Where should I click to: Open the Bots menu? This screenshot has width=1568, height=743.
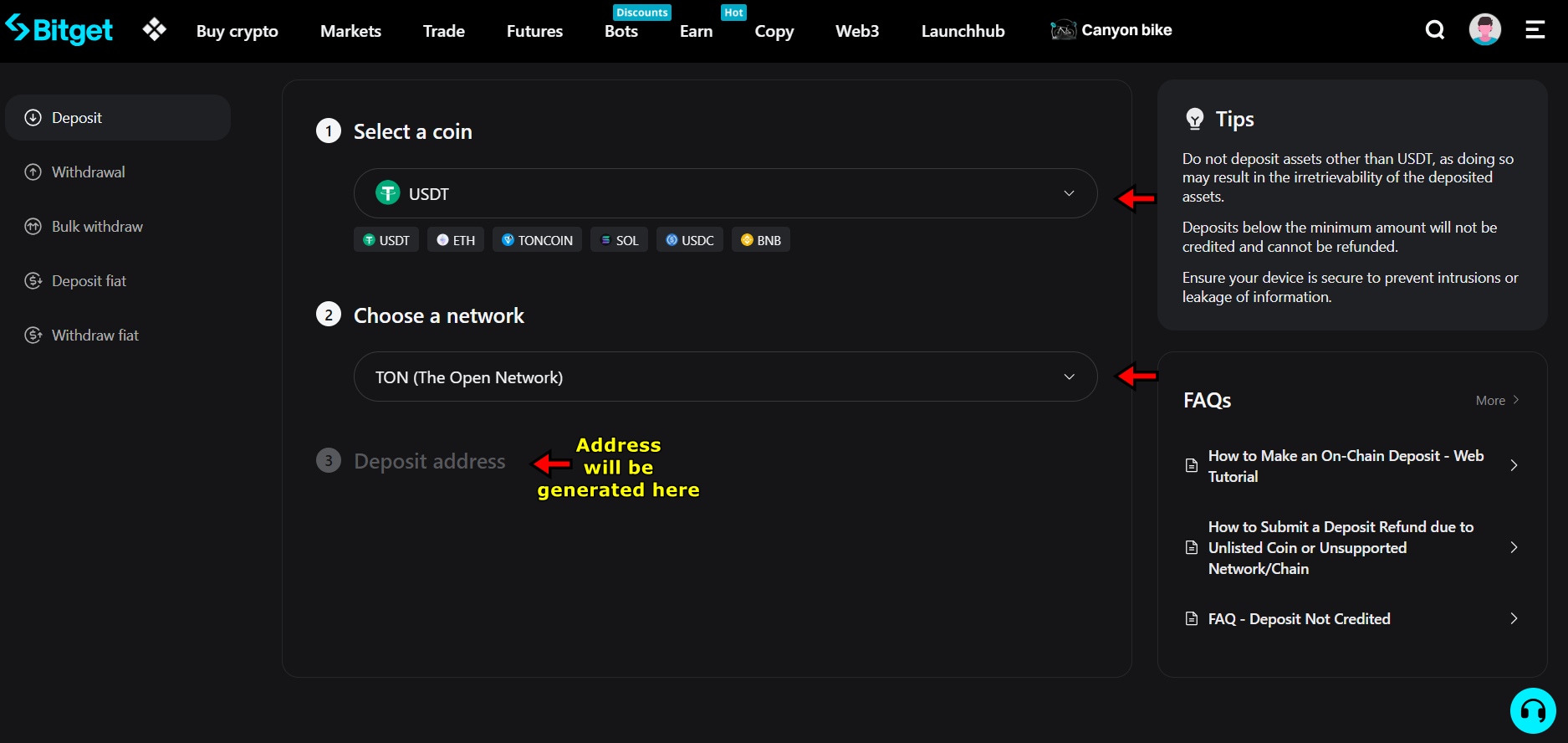point(621,31)
